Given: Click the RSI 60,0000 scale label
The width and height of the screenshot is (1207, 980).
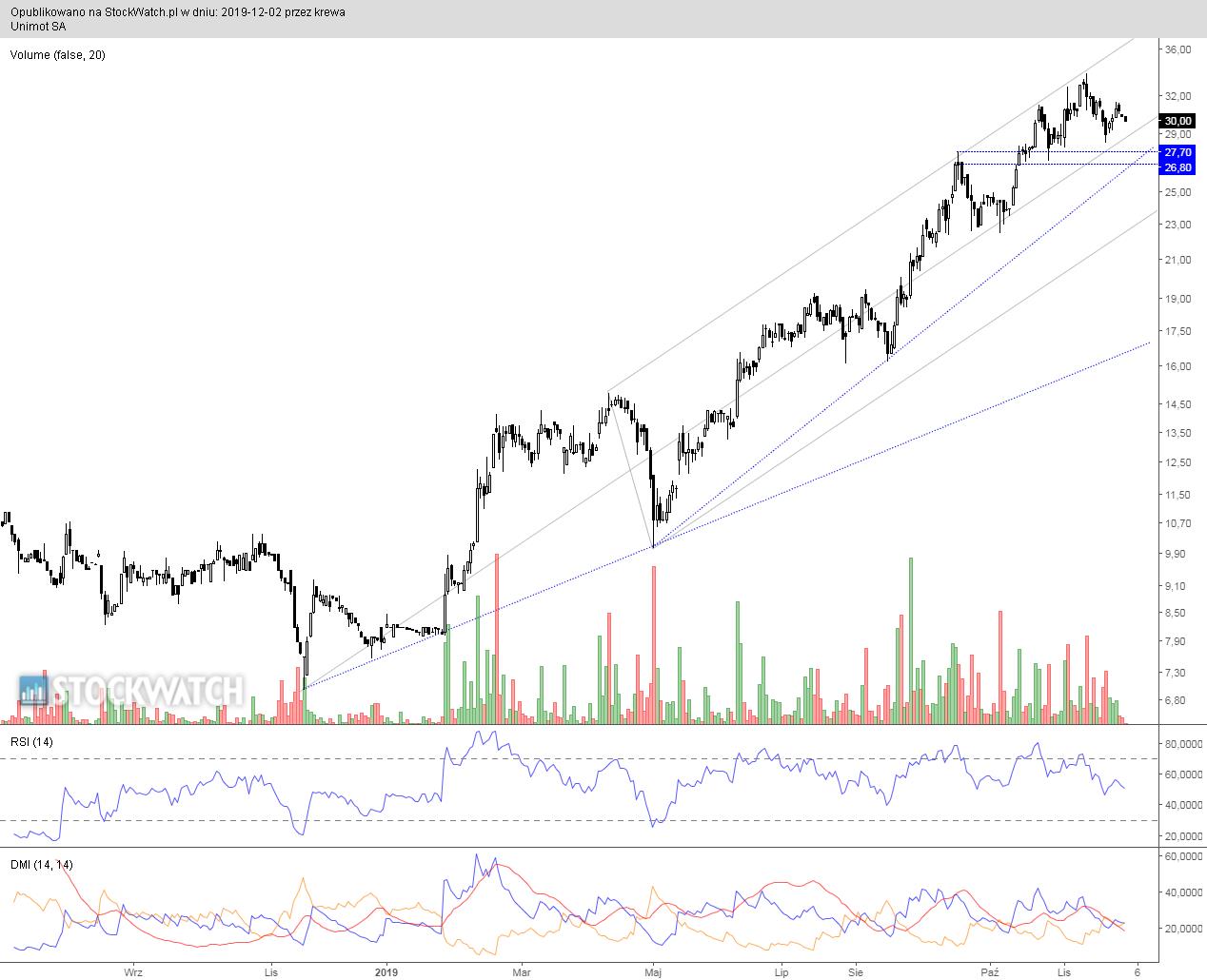Looking at the screenshot, I should [x=1183, y=774].
